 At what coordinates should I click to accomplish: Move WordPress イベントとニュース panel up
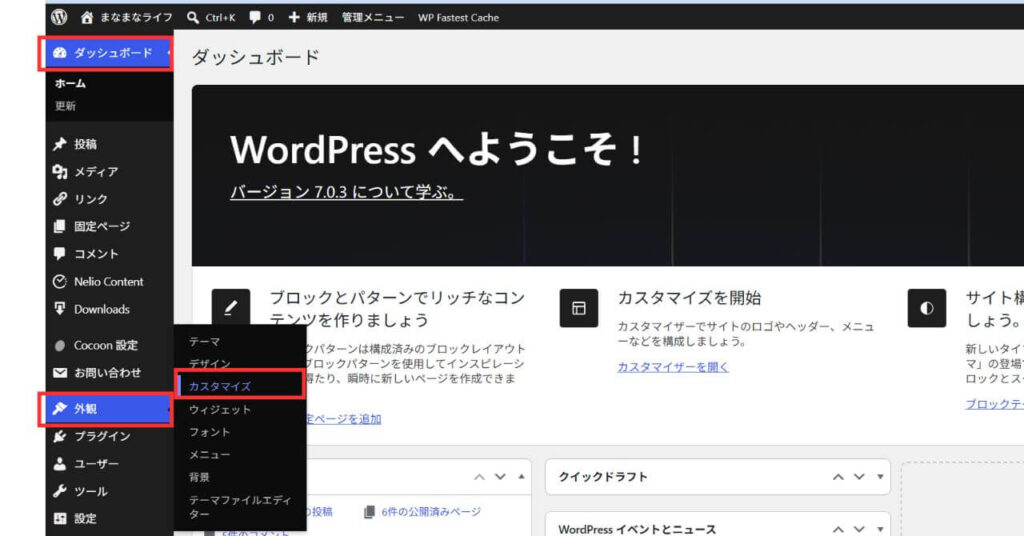839,529
